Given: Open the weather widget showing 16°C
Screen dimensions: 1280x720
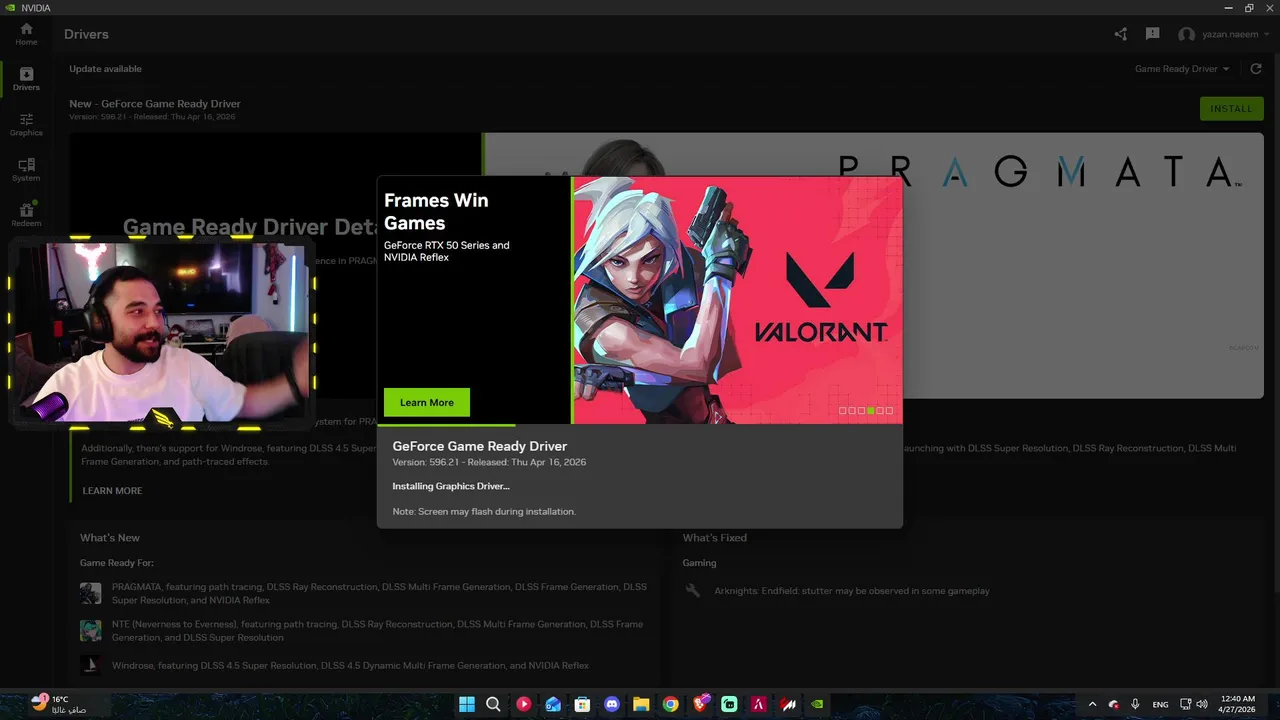Looking at the screenshot, I should 59,704.
